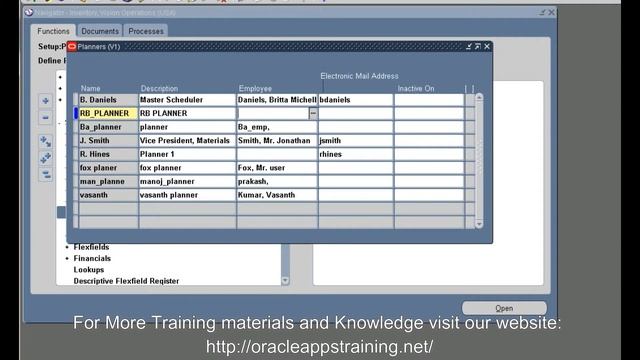Select Descriptive Flexfield Register in Navigator list
Screen dimensions: 640x360
coord(126,281)
